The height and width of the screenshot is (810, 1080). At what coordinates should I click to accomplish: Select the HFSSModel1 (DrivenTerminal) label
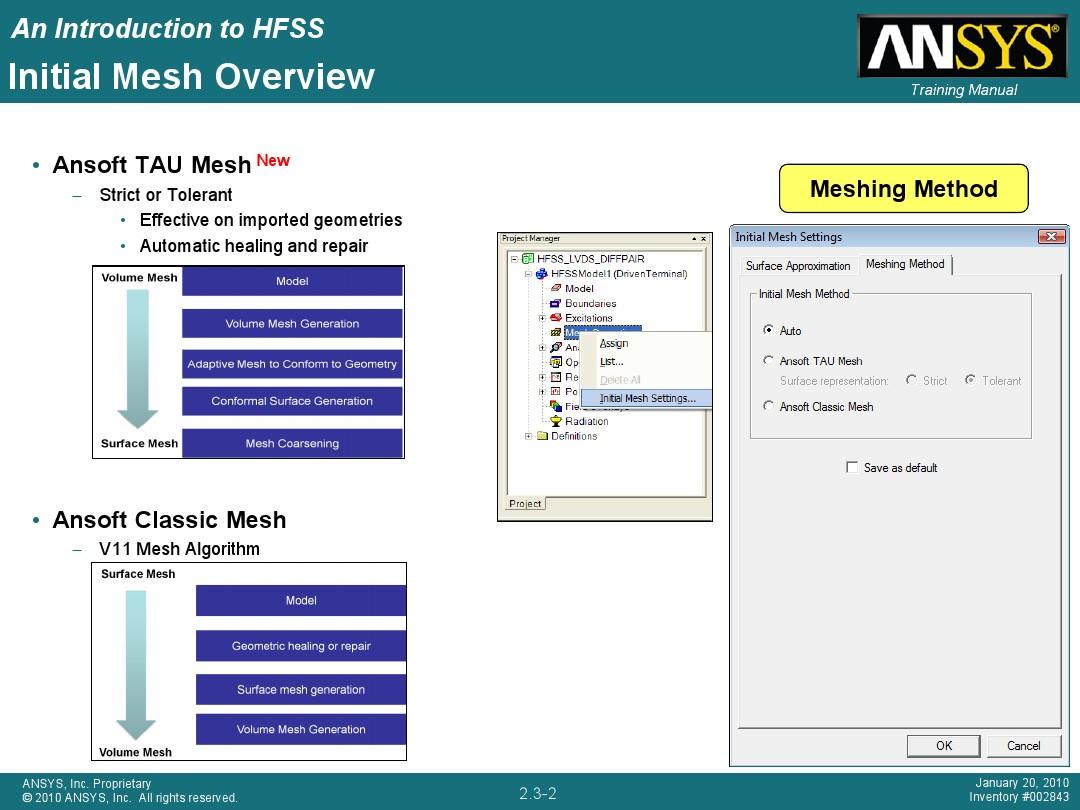point(619,273)
